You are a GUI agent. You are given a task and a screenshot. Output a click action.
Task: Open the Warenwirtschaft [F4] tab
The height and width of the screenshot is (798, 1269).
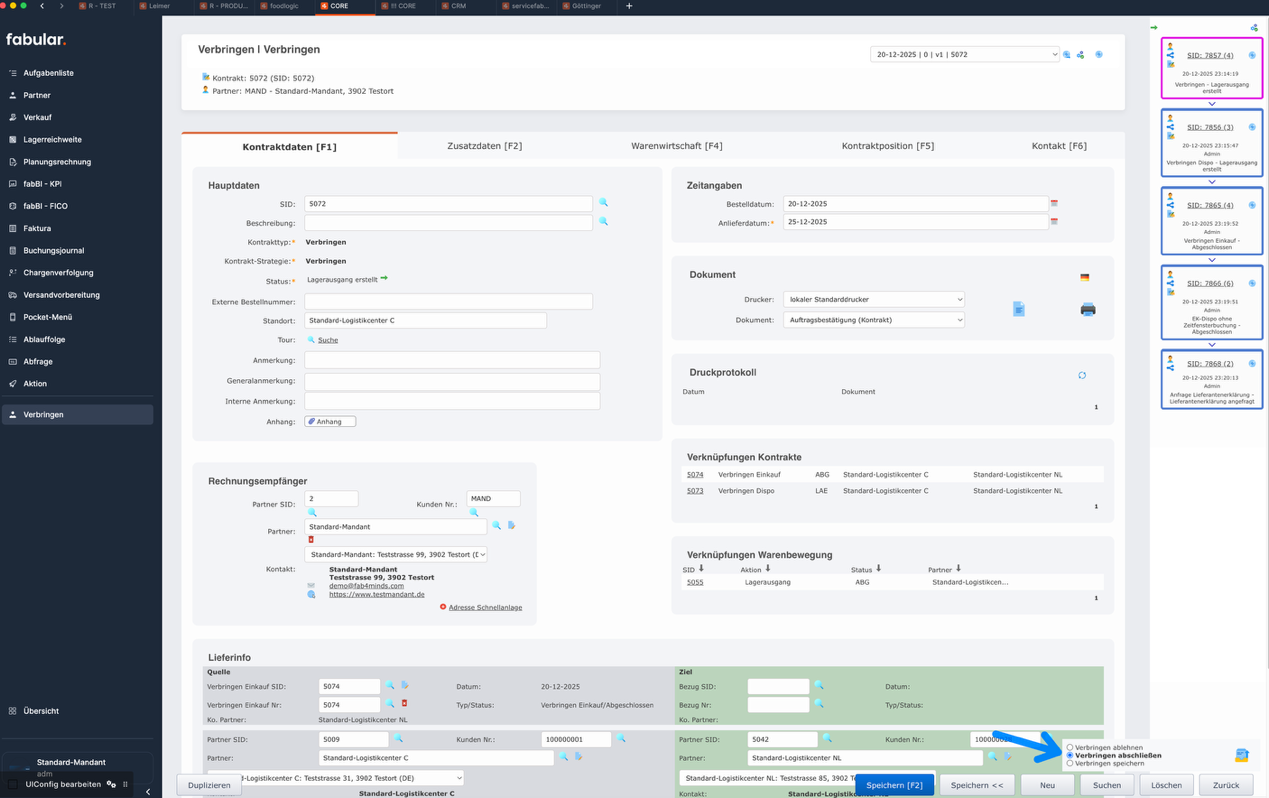(x=676, y=146)
